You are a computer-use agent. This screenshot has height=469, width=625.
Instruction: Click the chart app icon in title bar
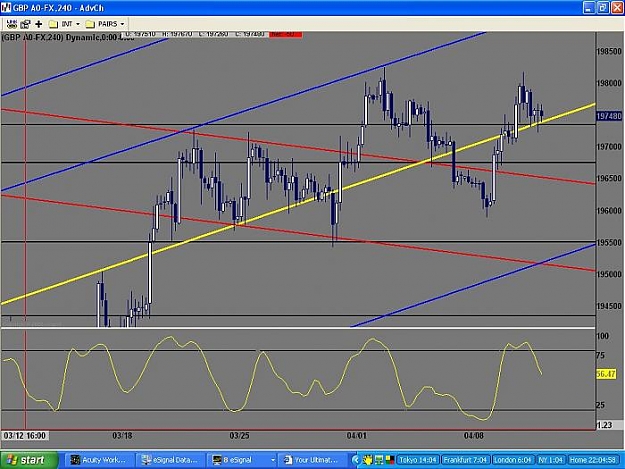(x=6, y=7)
